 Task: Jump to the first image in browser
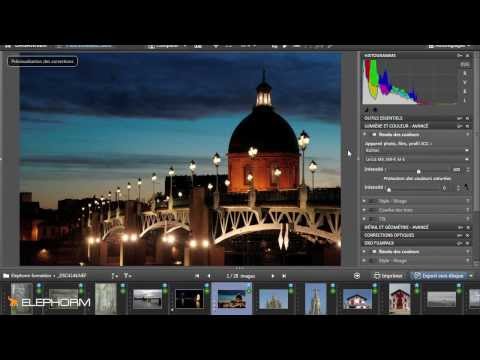click(197, 276)
